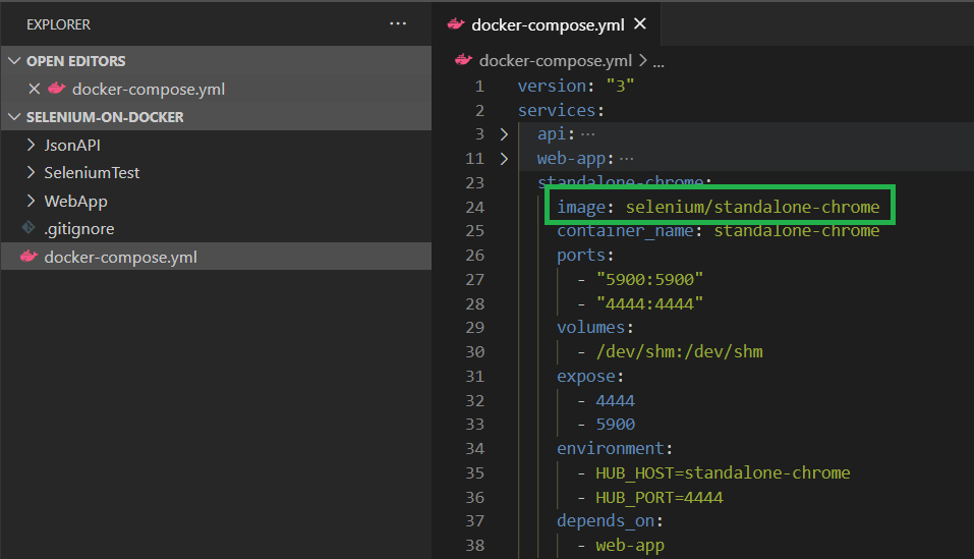
Task: Close the docker-compose.yml editor tab
Action: tap(640, 23)
